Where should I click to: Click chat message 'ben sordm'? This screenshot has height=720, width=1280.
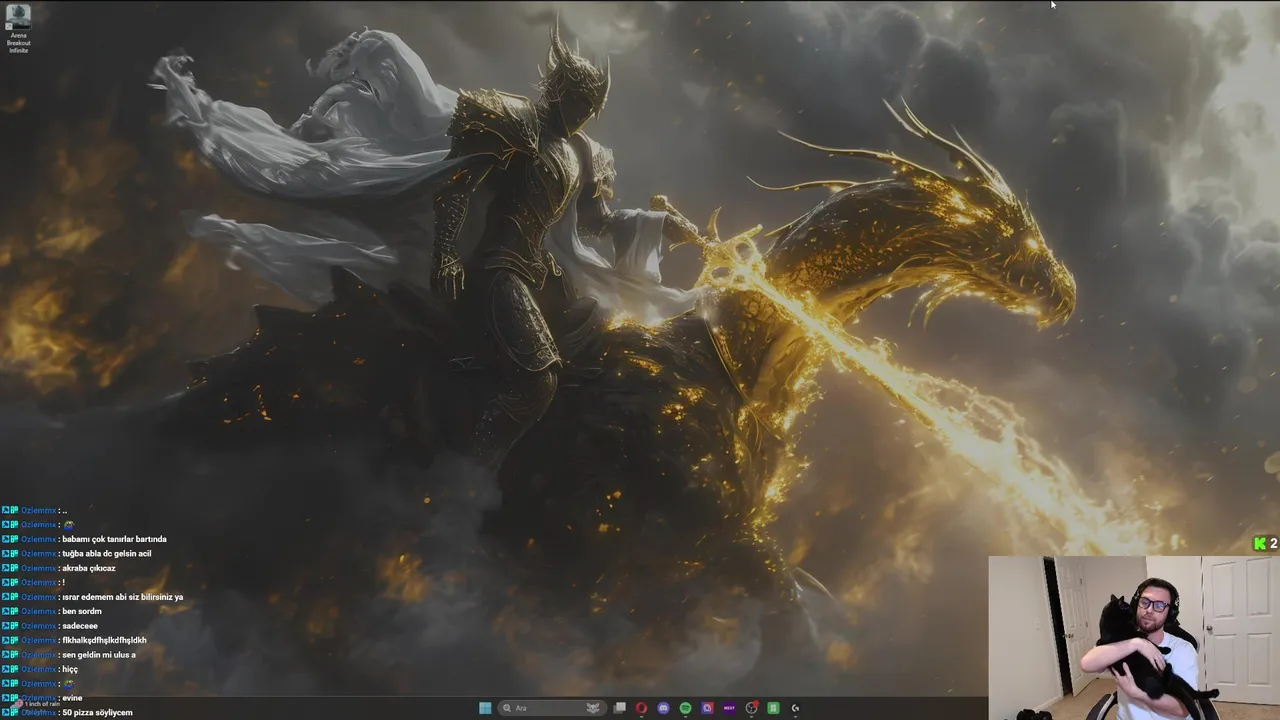click(82, 611)
